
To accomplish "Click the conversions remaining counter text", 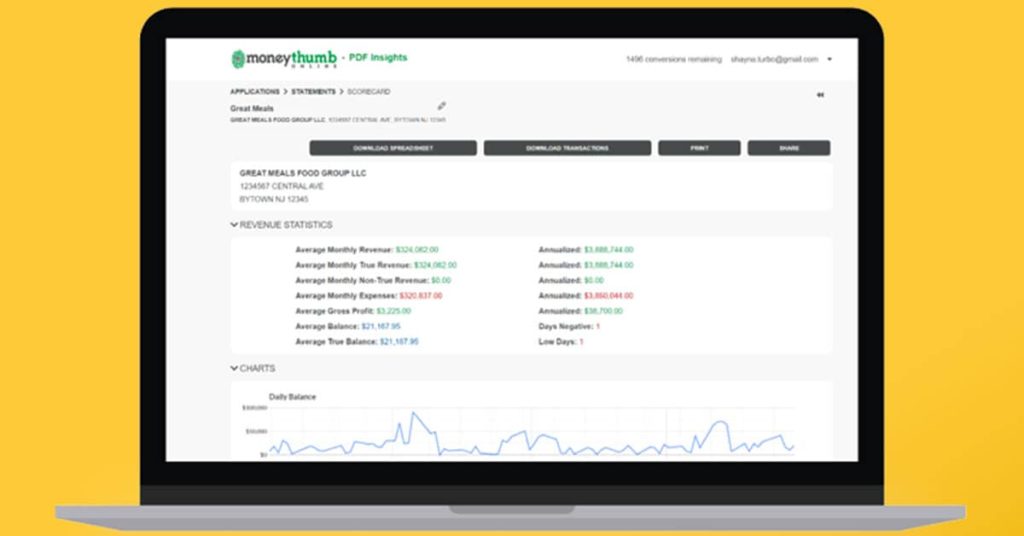I will click(x=673, y=60).
